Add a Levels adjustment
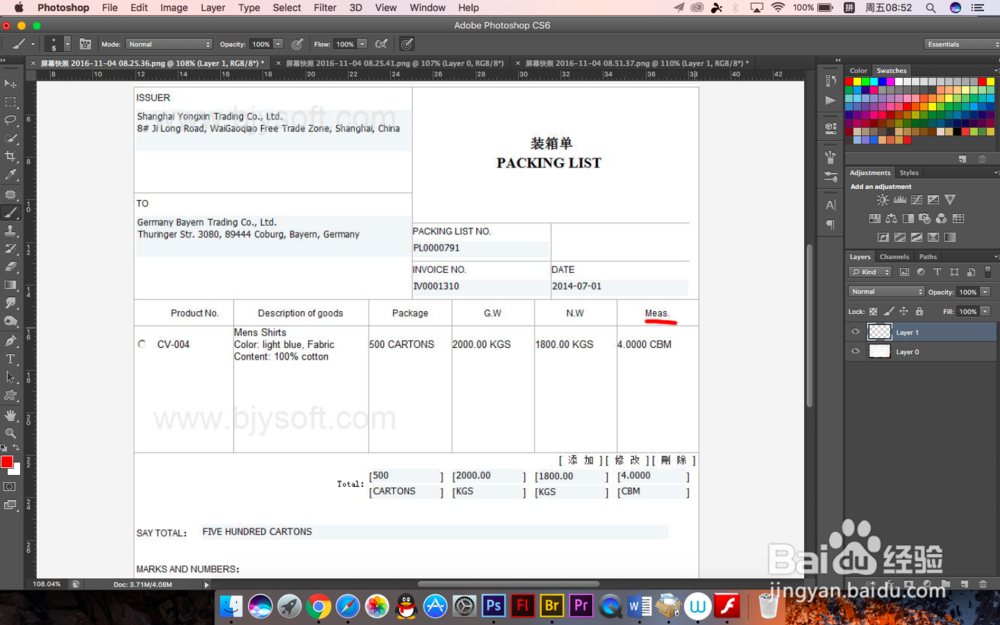This screenshot has width=1000, height=625. 899,200
